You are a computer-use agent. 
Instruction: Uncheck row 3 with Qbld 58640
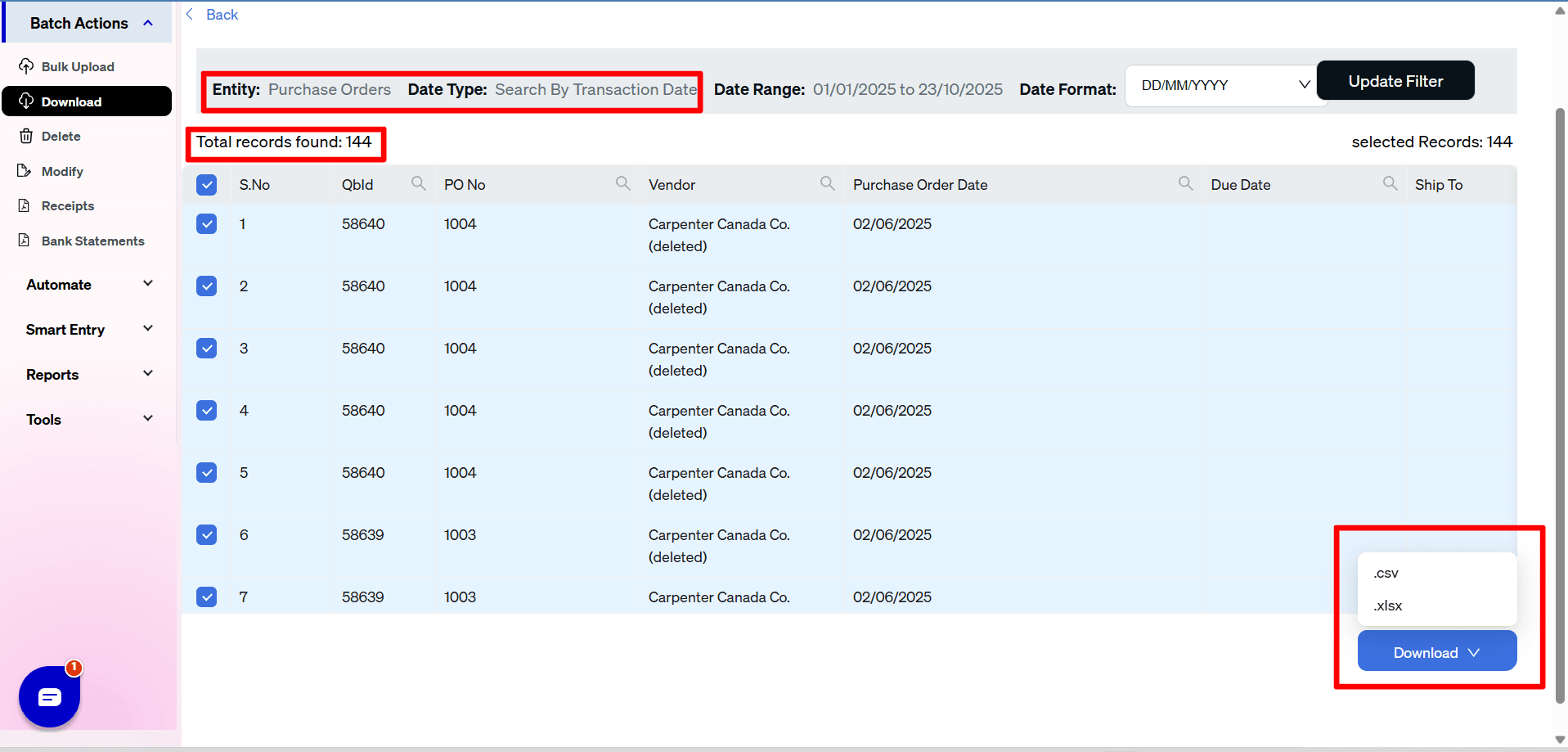[206, 348]
